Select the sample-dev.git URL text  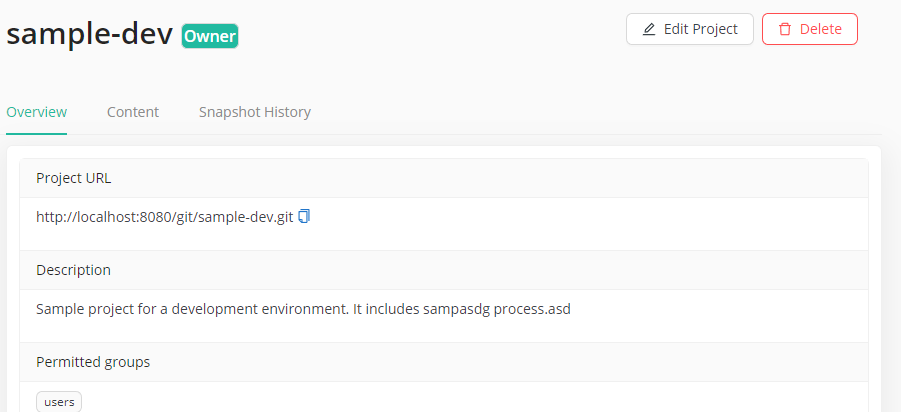pos(164,217)
